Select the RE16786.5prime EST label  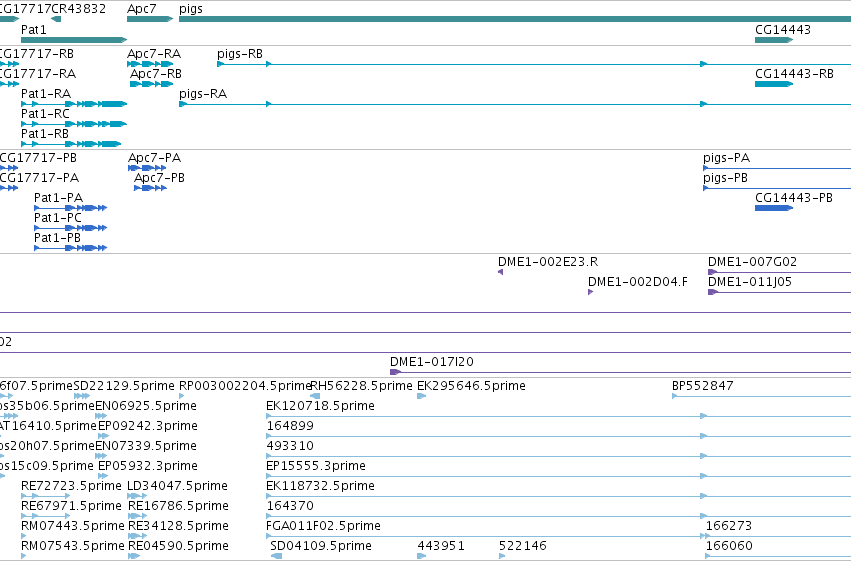(178, 506)
